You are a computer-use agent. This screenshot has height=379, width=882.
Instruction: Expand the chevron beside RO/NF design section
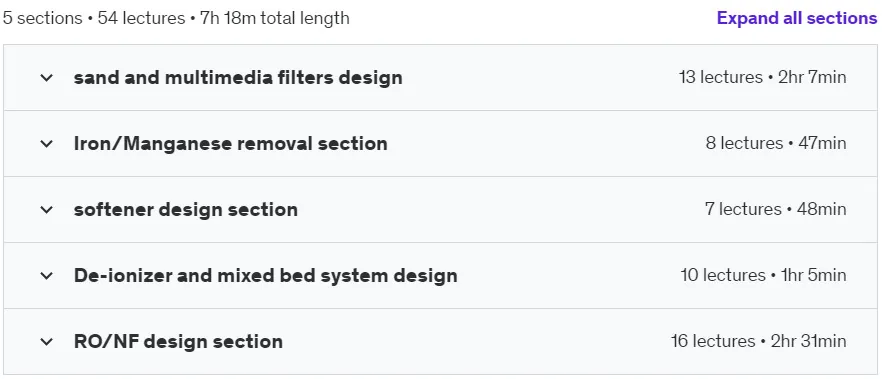[x=47, y=342]
